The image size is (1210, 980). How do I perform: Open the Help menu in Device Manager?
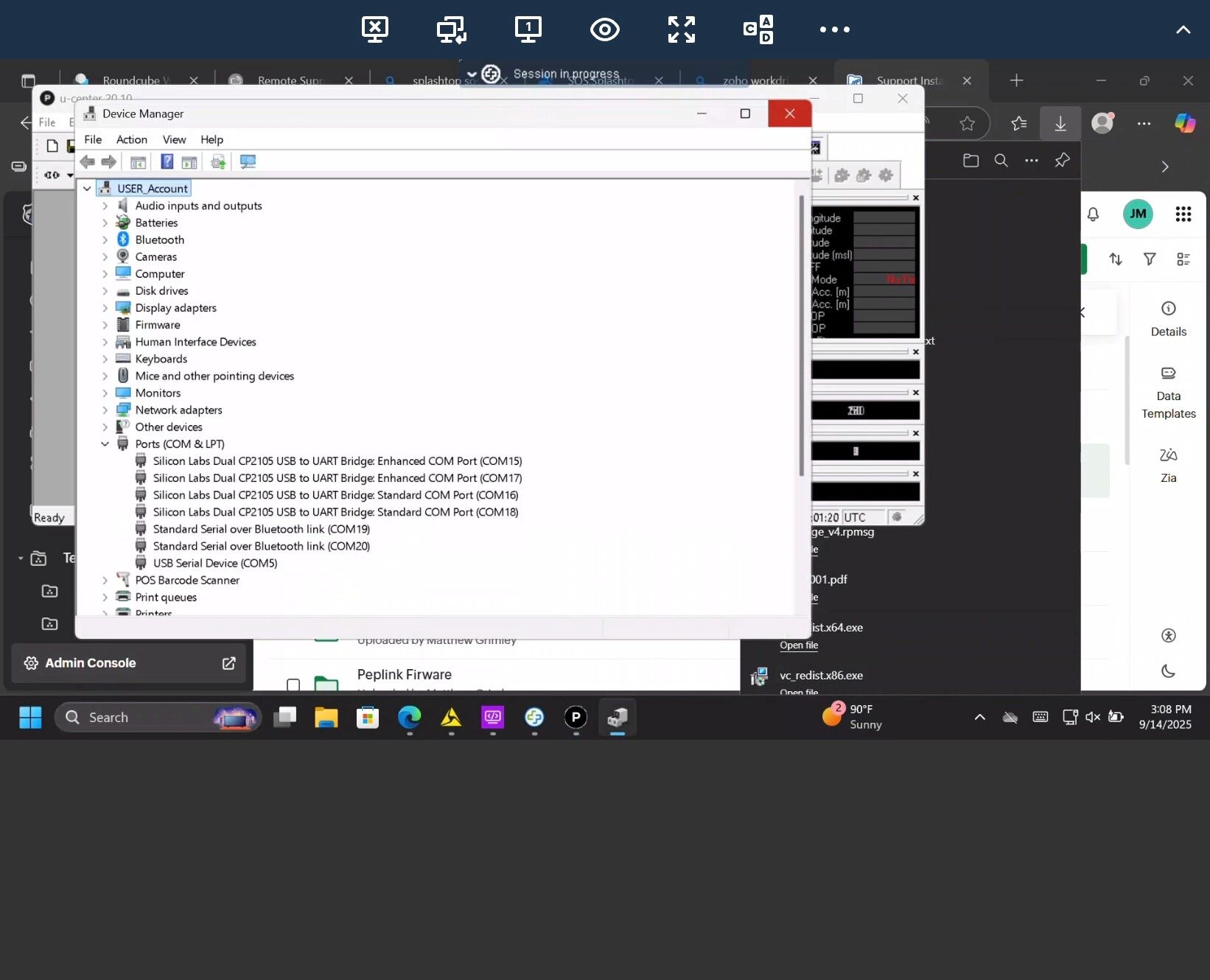click(211, 140)
